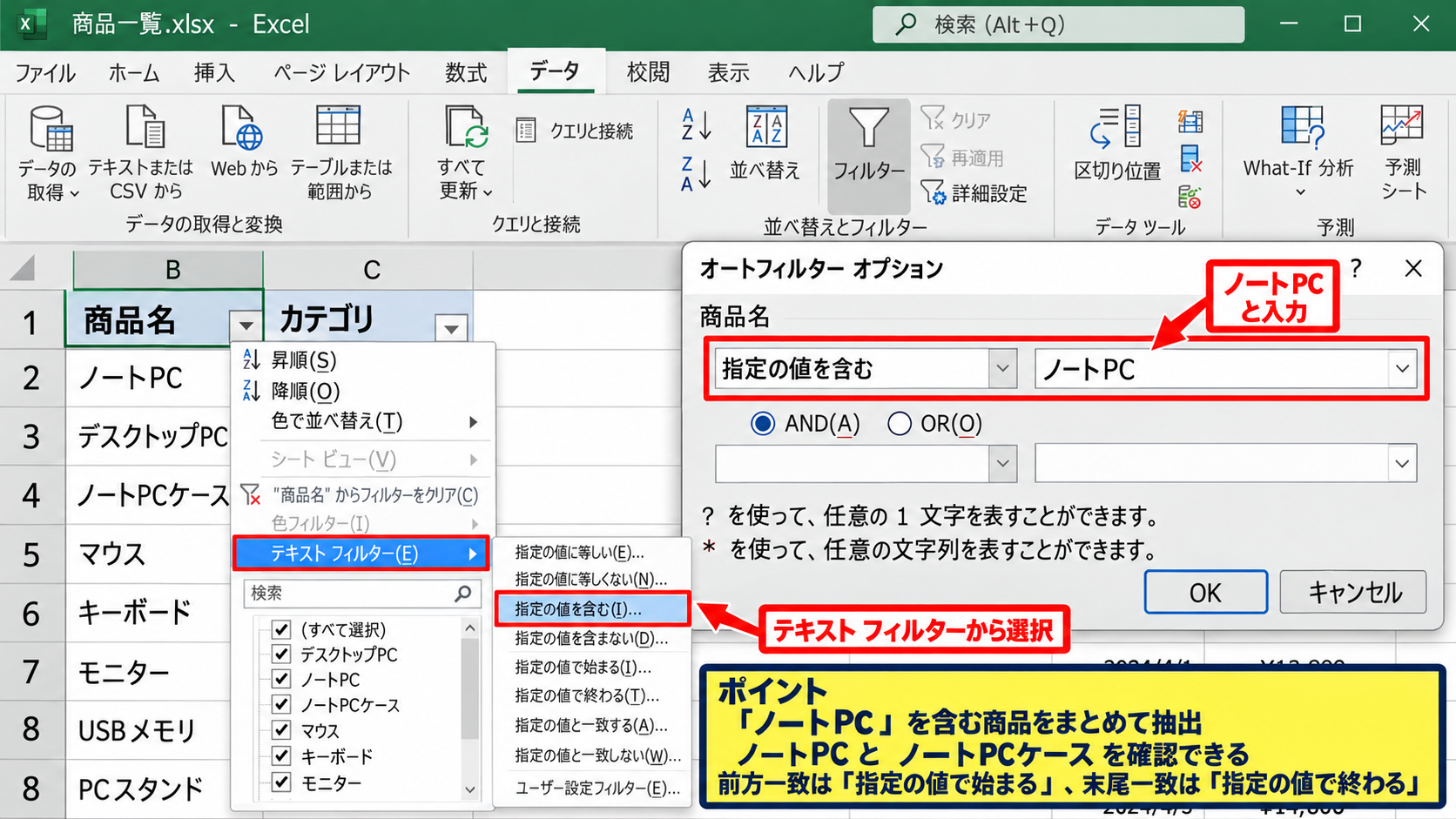
Task: Switch to the ホーム tab
Action: click(134, 72)
